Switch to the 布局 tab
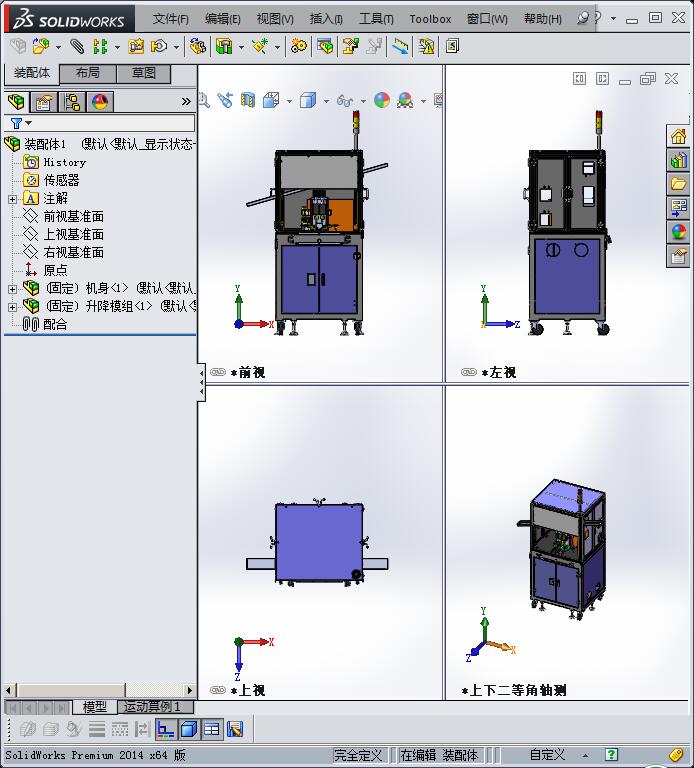 coord(88,73)
